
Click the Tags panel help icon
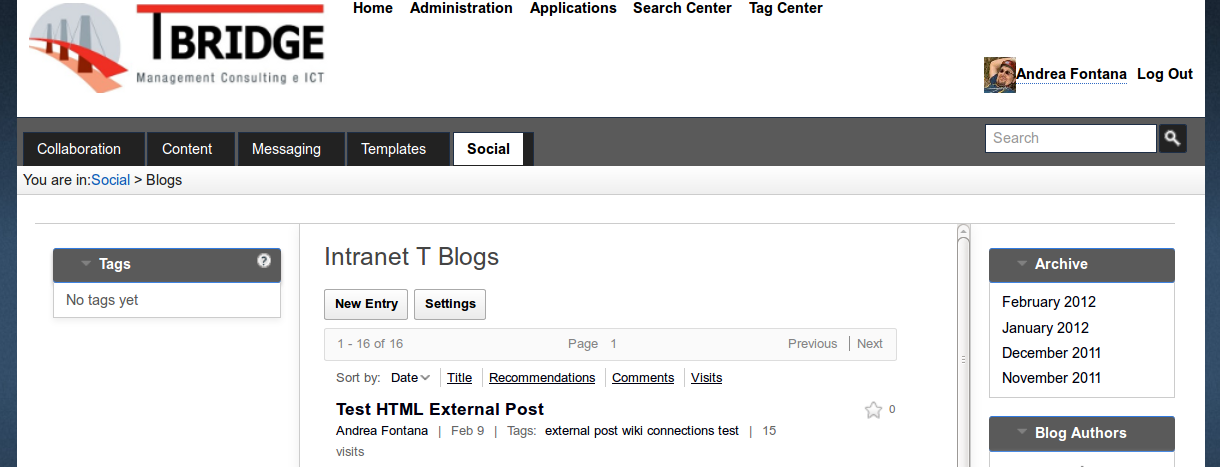pos(264,261)
